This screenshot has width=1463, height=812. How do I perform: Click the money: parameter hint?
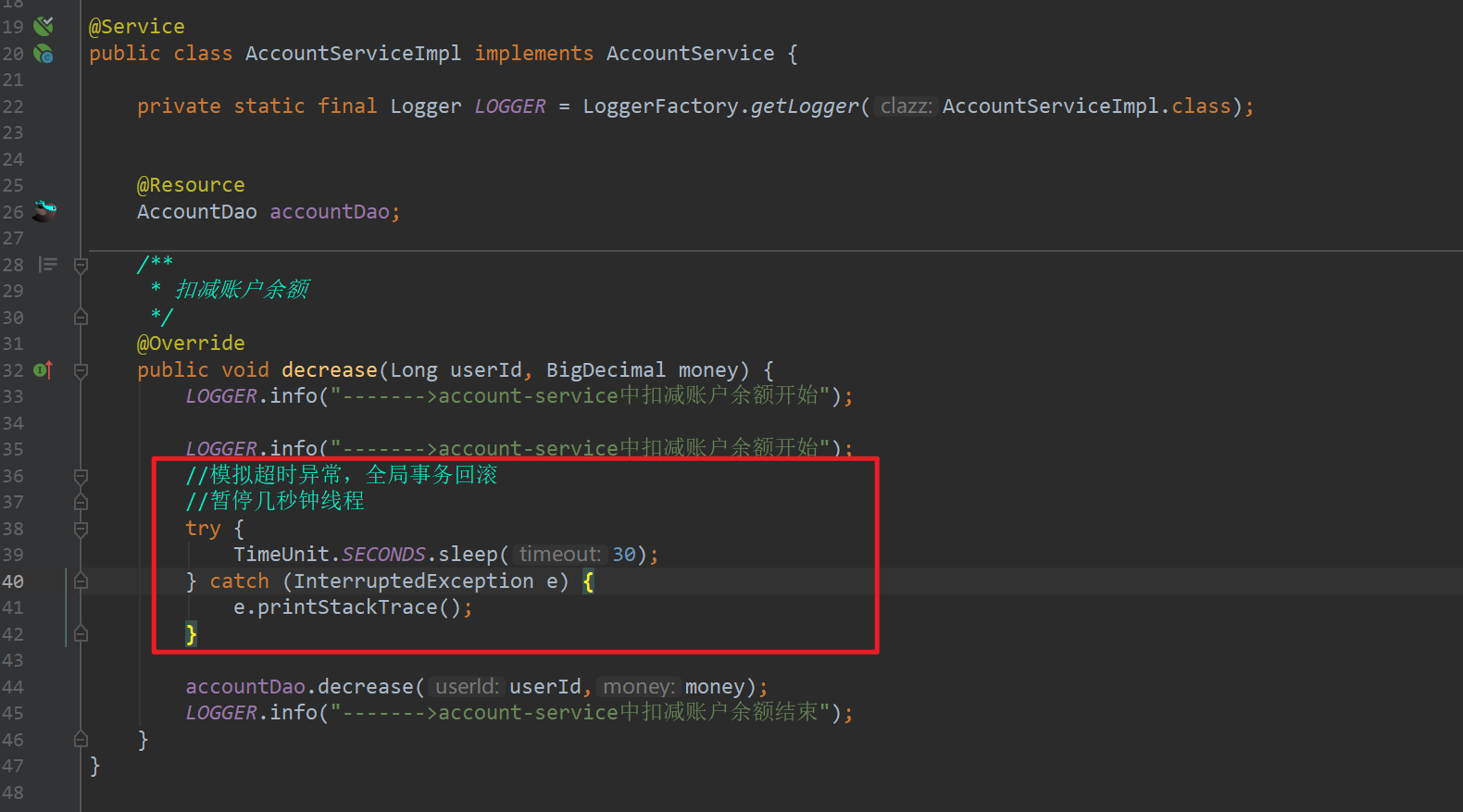(x=639, y=687)
